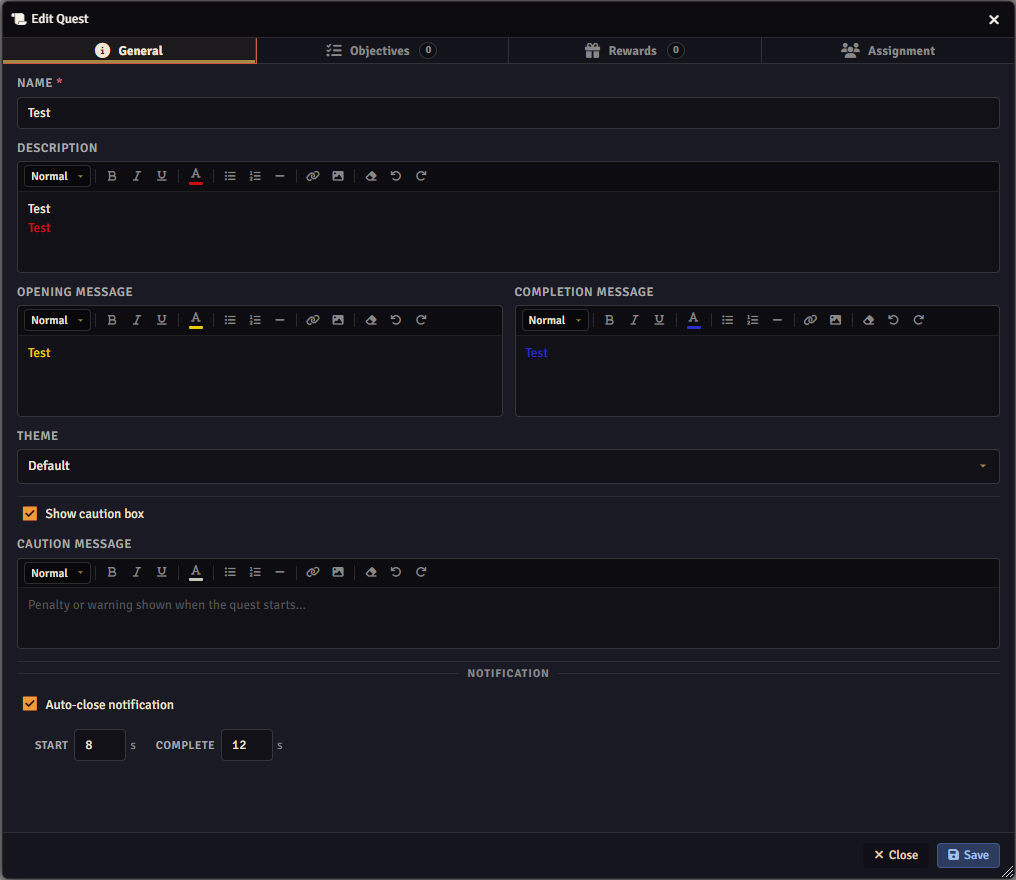Open Theme dropdown set to Default
The width and height of the screenshot is (1016, 880).
[x=508, y=466]
